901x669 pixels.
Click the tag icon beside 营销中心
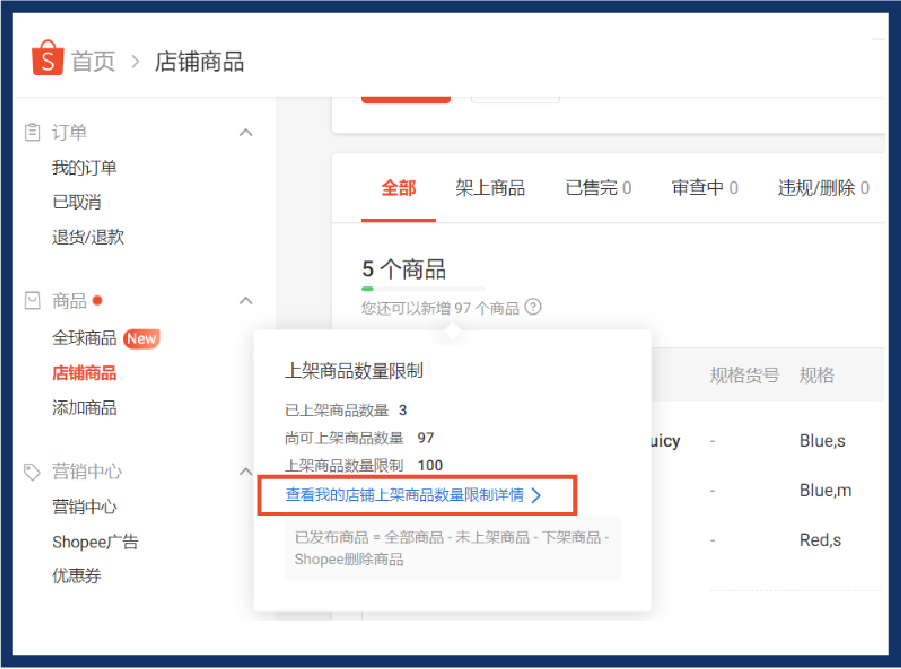click(x=34, y=471)
